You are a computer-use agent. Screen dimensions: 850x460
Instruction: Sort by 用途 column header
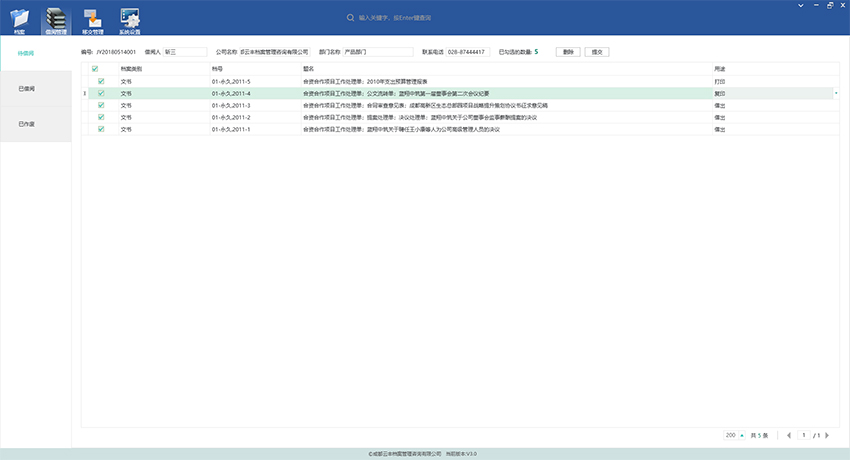[776, 69]
